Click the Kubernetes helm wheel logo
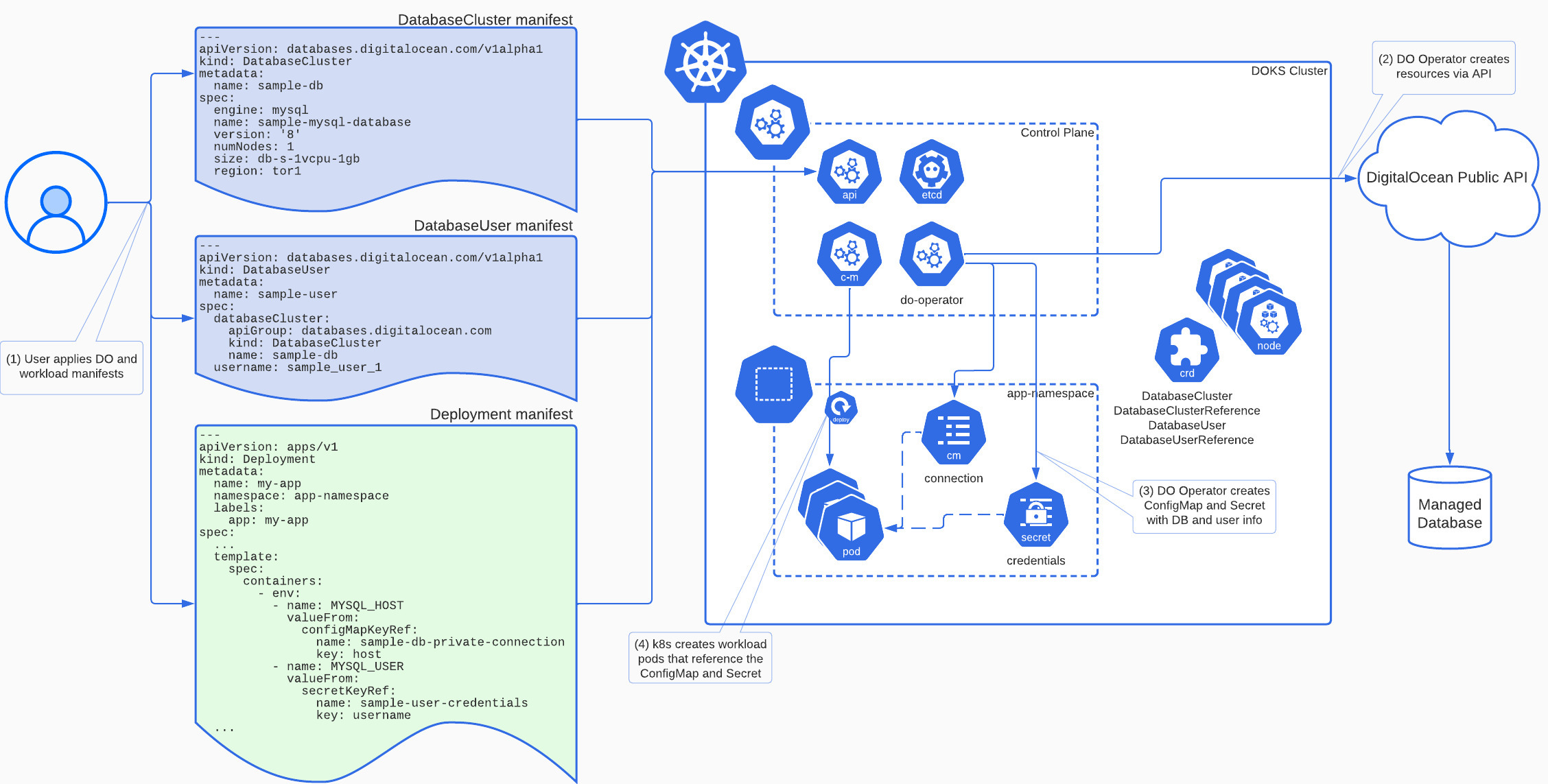 [x=705, y=62]
